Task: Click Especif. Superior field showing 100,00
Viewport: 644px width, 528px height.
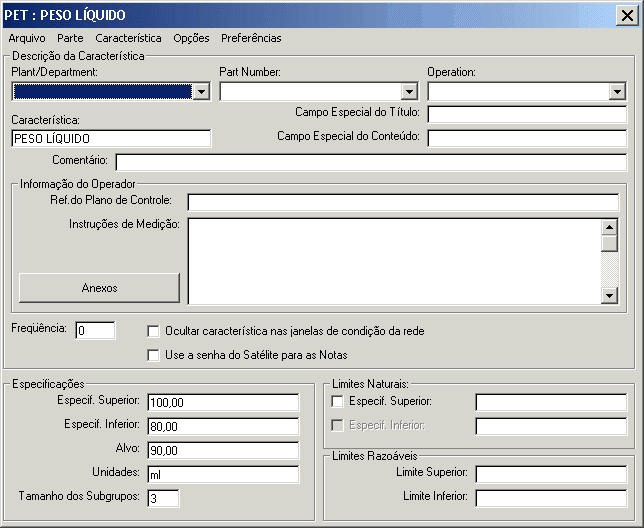Action: 223,402
